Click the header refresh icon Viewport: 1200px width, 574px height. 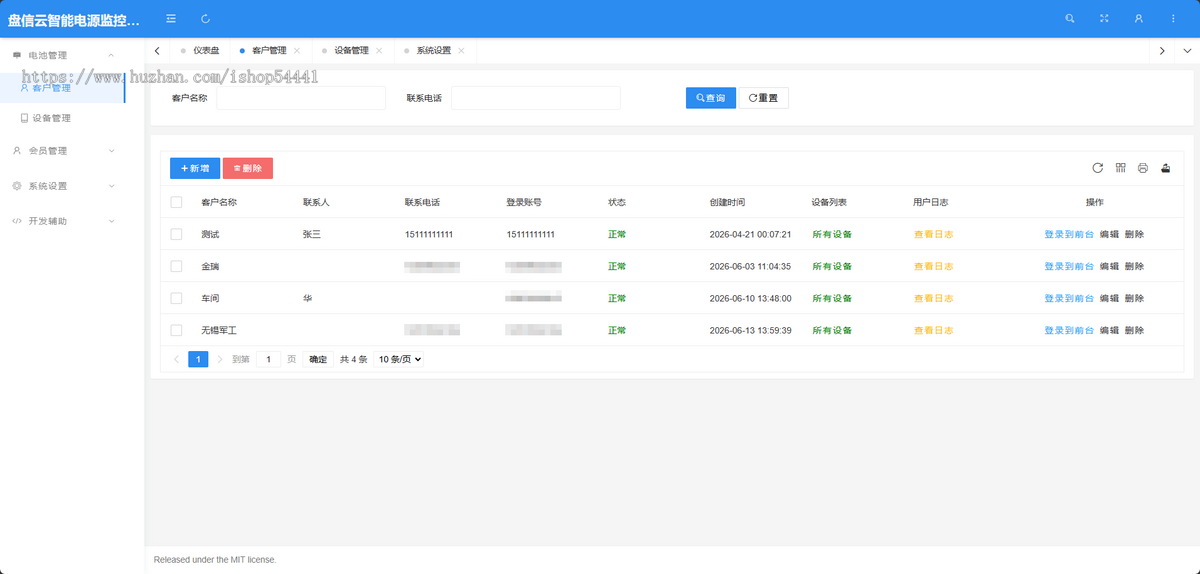[x=205, y=19]
